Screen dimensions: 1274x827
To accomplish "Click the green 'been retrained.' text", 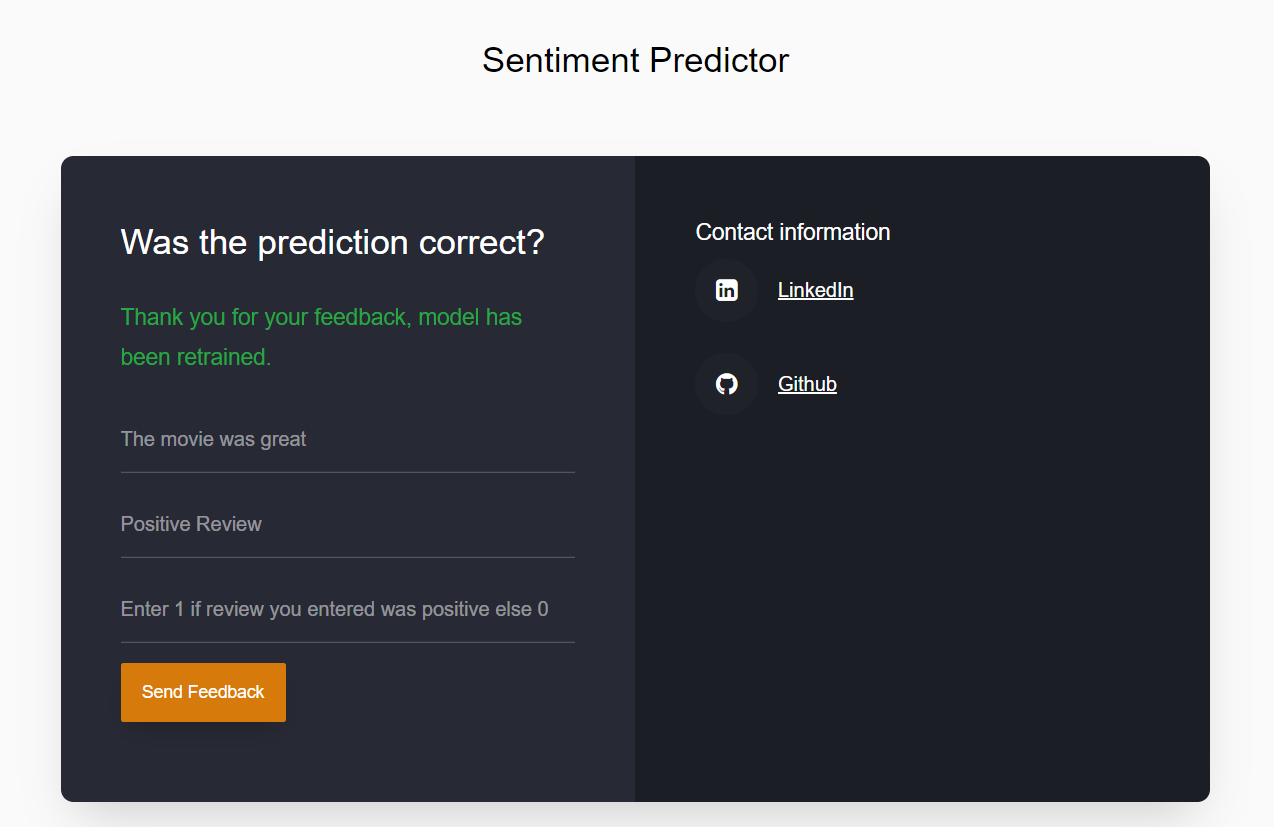I will 196,357.
